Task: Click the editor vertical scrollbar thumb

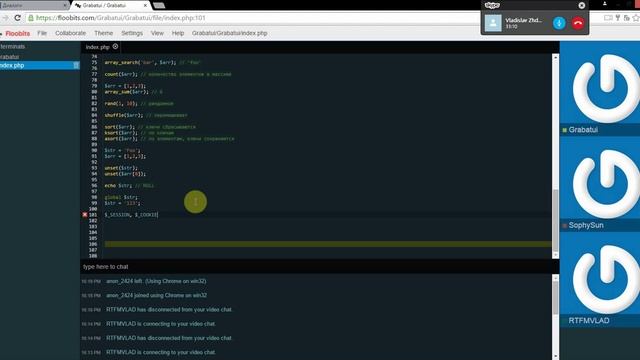Action: (555, 220)
